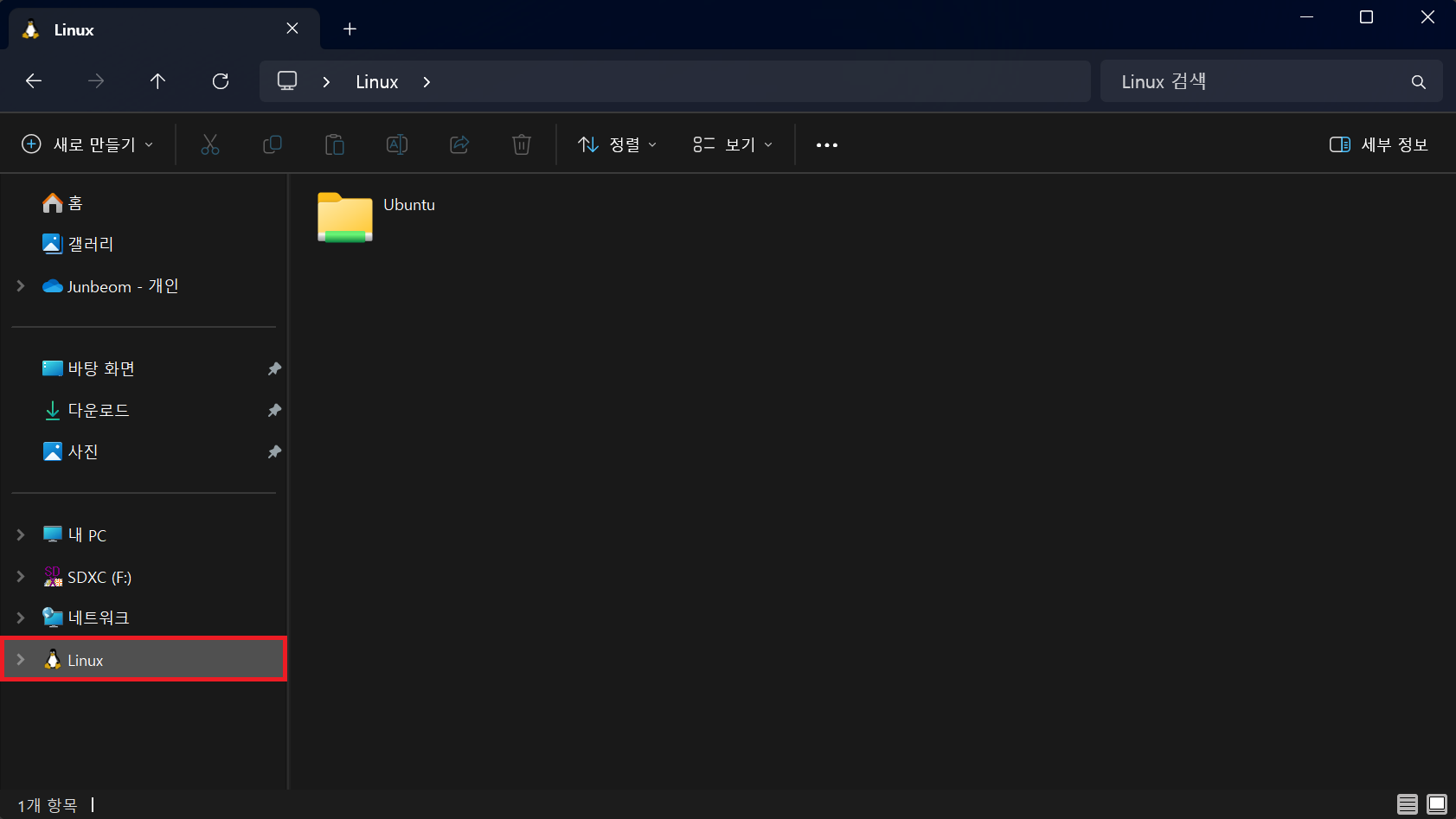The height and width of the screenshot is (819, 1456).
Task: Switch to large icons view in status bar
Action: pyautogui.click(x=1437, y=804)
